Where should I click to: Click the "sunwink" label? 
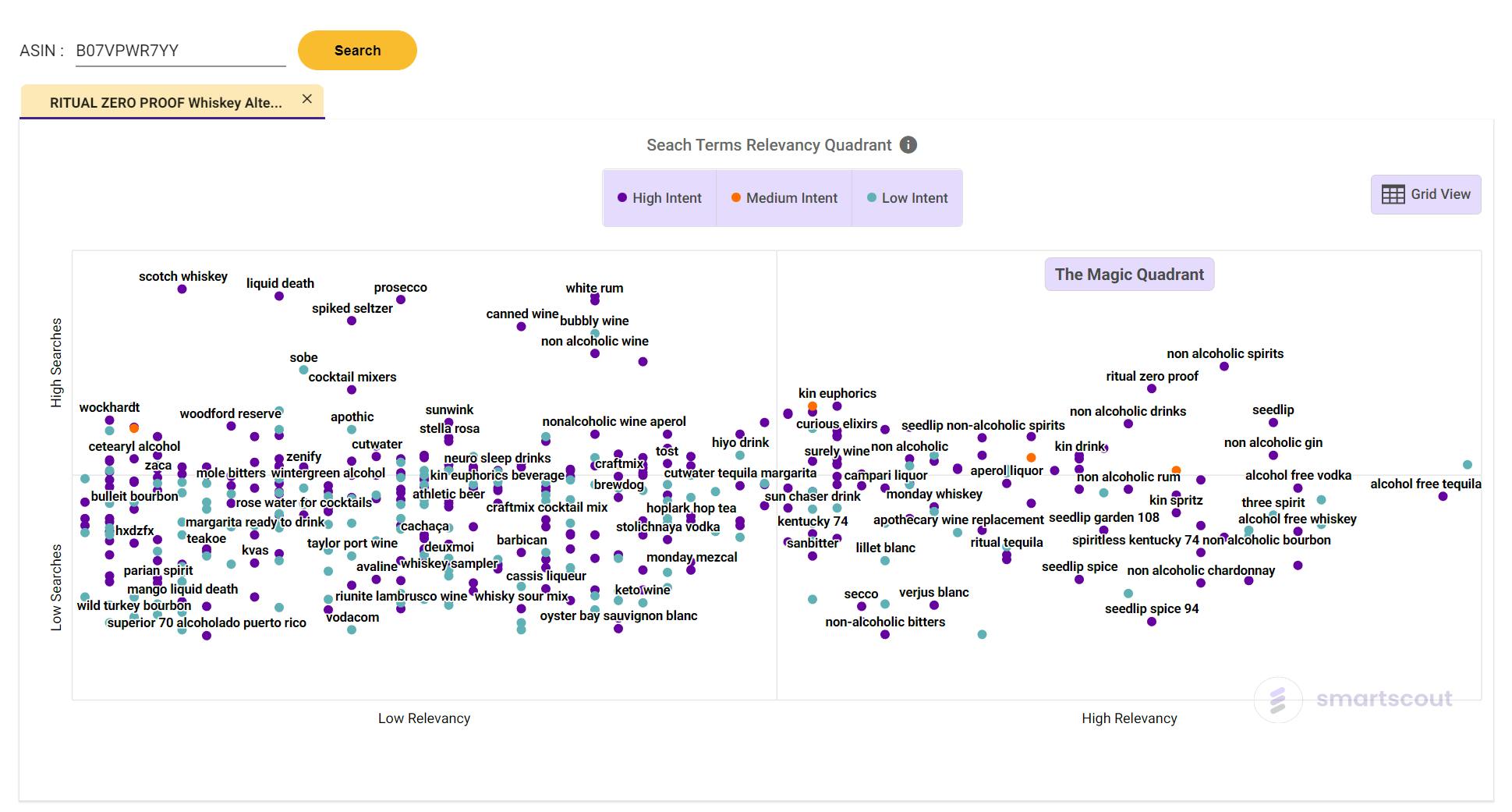pyautogui.click(x=450, y=410)
